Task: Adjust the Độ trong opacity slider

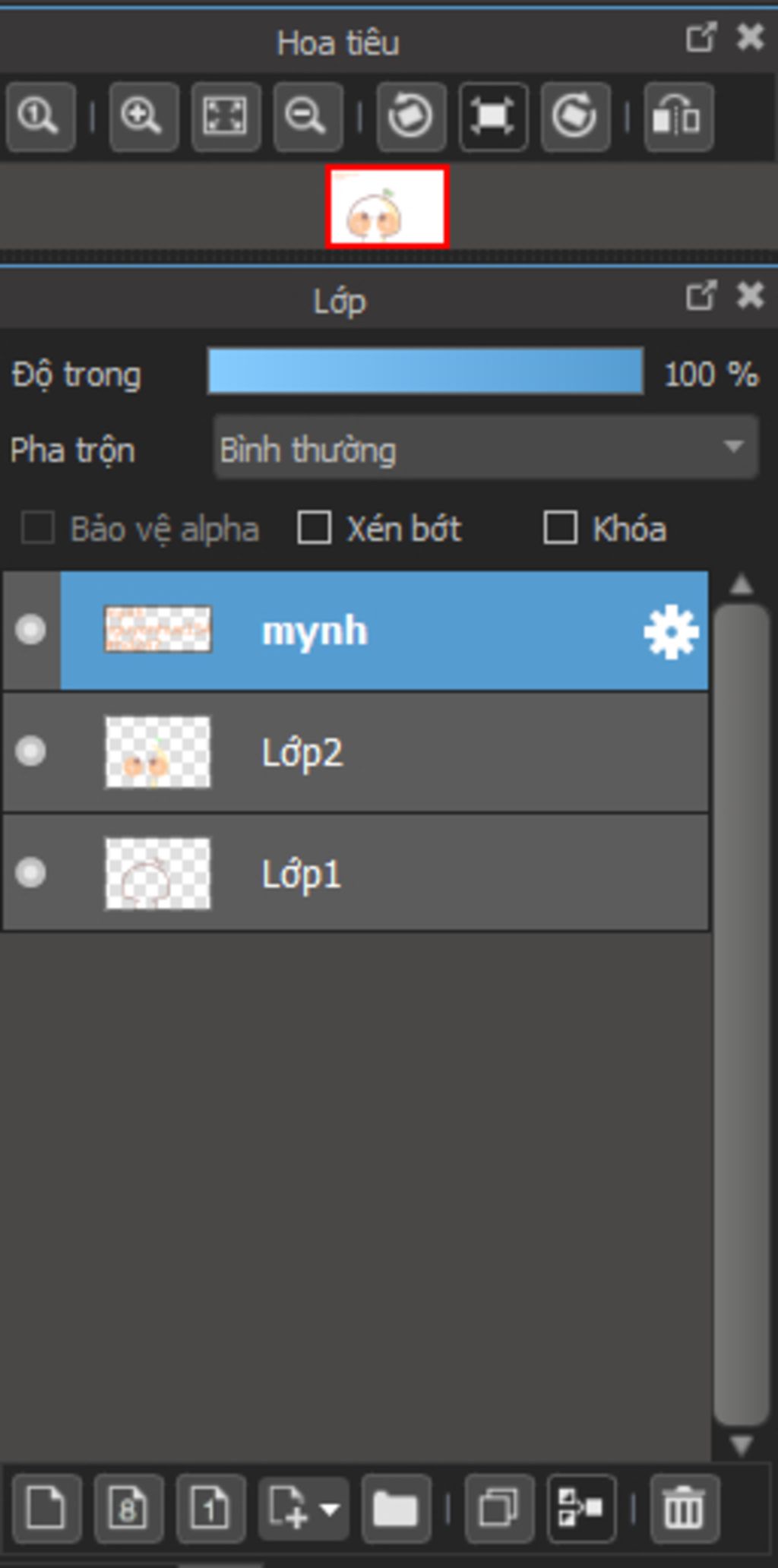Action: (x=425, y=371)
